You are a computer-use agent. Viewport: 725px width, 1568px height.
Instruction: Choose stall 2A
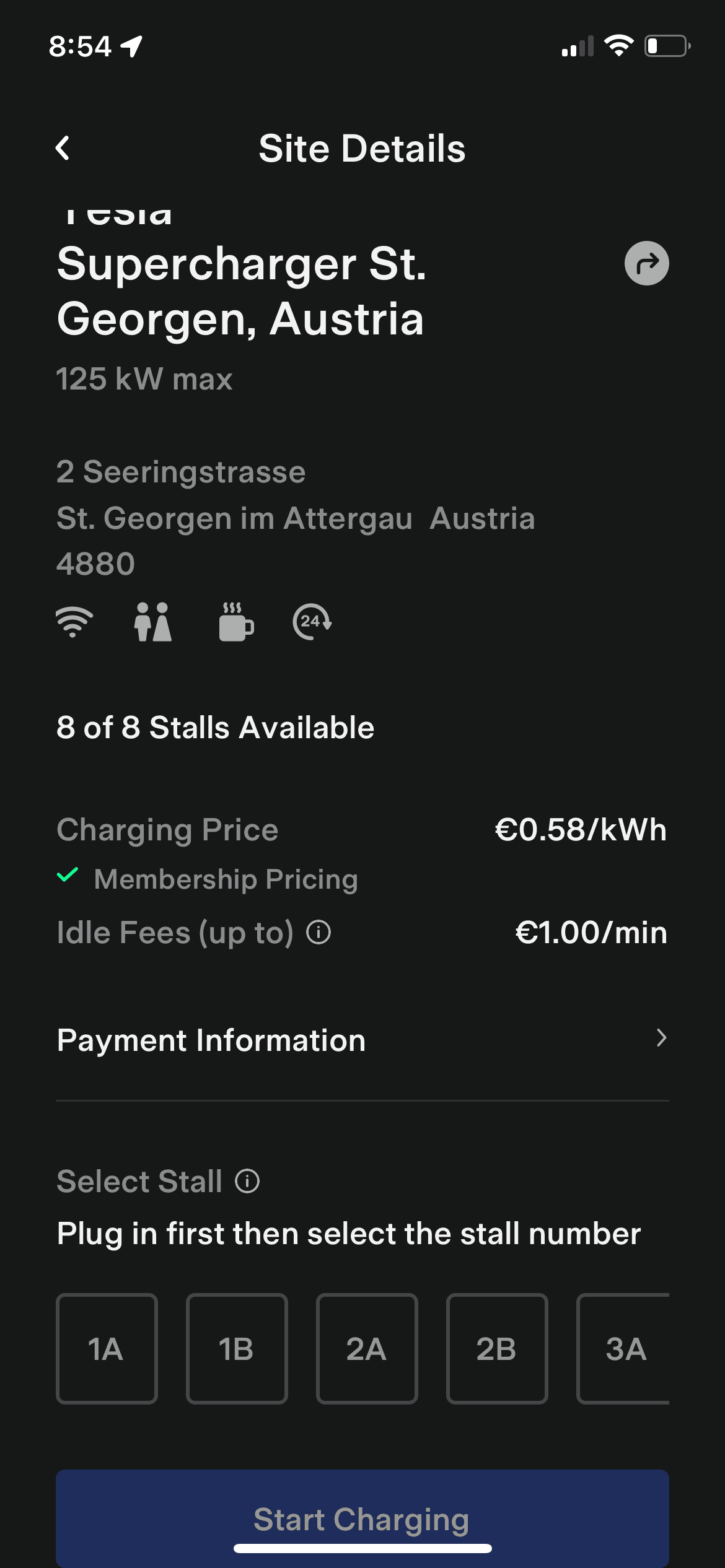tap(367, 1349)
